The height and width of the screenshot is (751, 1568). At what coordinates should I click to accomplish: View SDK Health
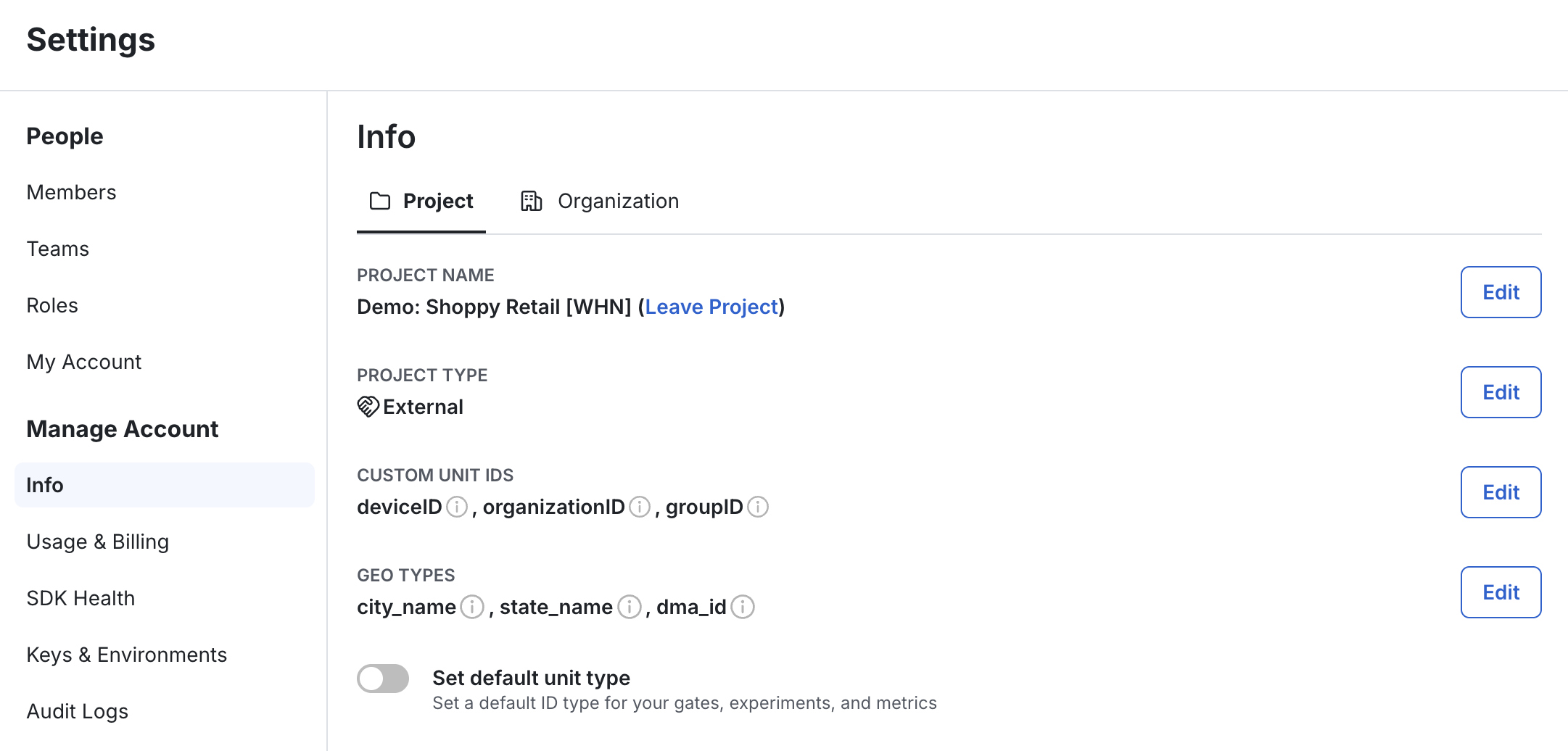tap(81, 598)
